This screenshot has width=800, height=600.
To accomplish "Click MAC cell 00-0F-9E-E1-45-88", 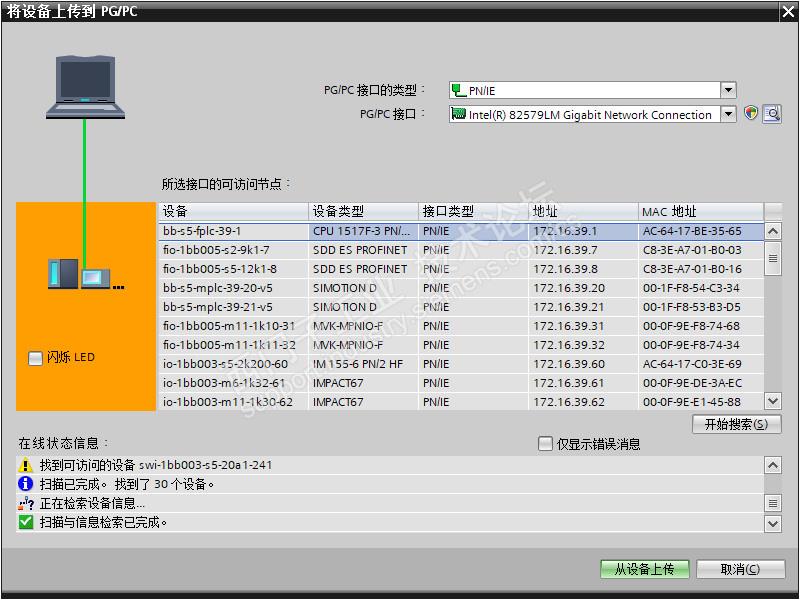I will click(701, 402).
